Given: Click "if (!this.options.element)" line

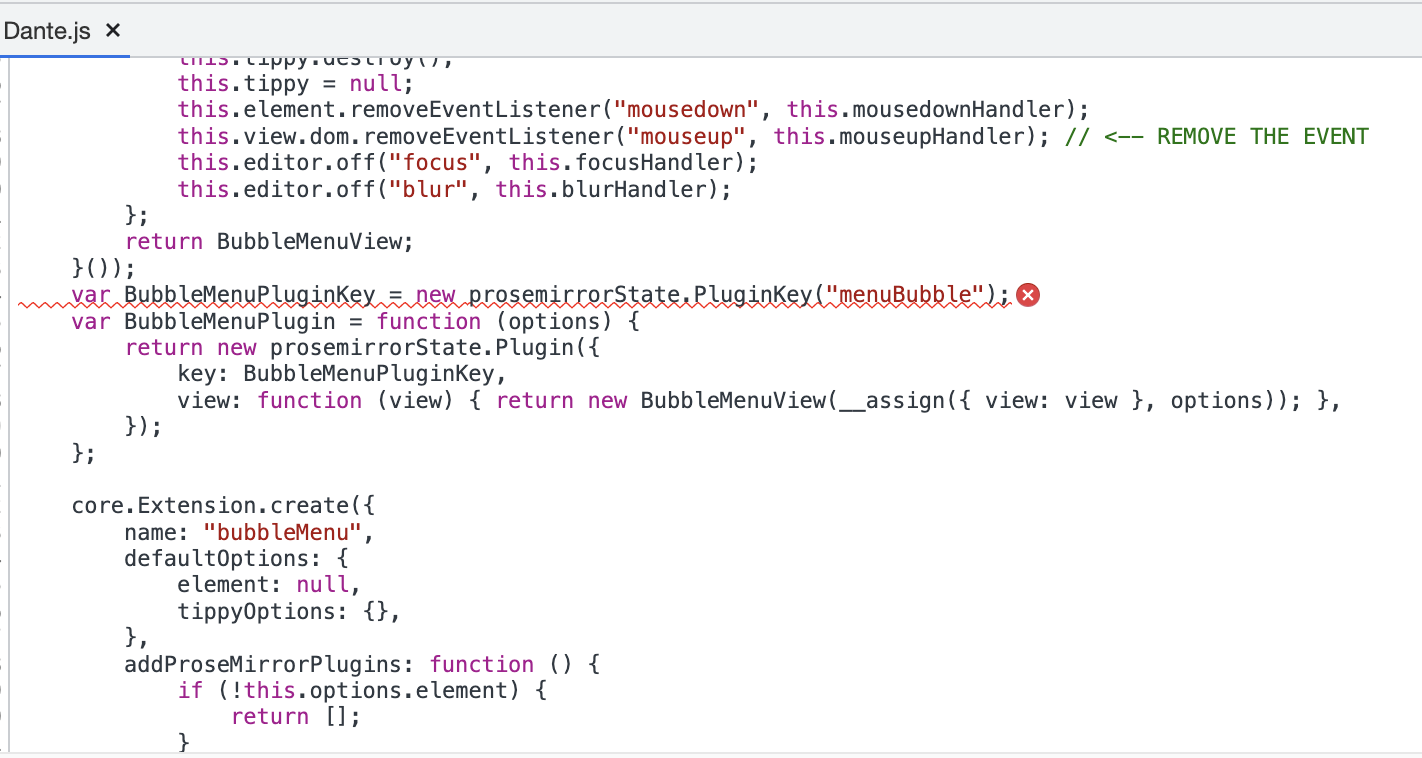Looking at the screenshot, I should pos(362,690).
